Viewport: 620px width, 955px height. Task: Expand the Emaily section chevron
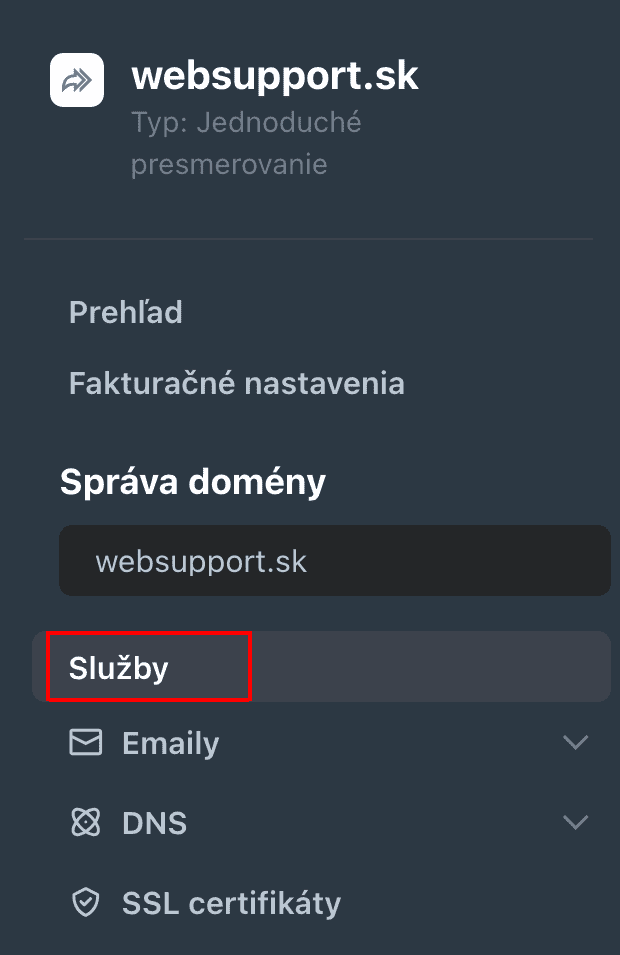[576, 742]
